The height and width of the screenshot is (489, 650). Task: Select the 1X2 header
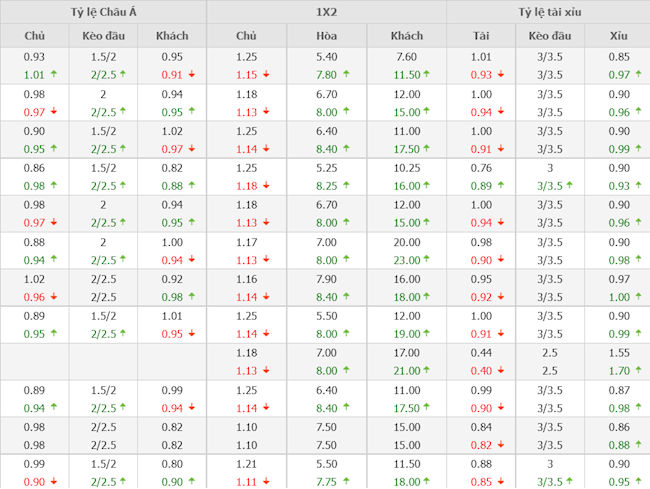[326, 12]
